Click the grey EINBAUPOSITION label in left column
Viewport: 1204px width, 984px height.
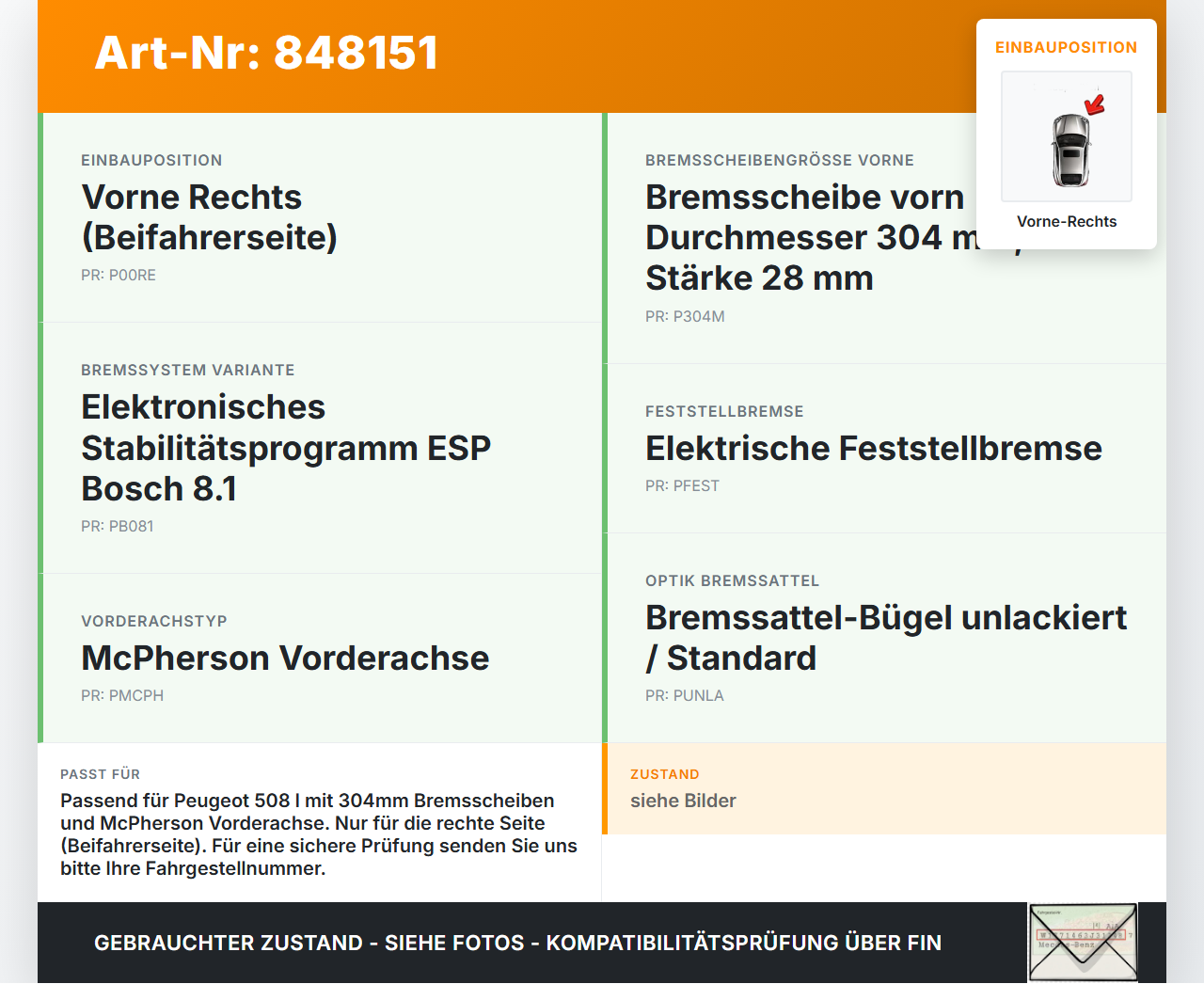point(151,160)
